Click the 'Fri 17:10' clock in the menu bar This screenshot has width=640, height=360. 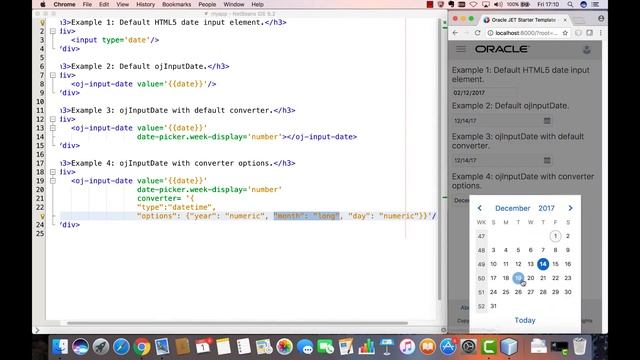(549, 4)
